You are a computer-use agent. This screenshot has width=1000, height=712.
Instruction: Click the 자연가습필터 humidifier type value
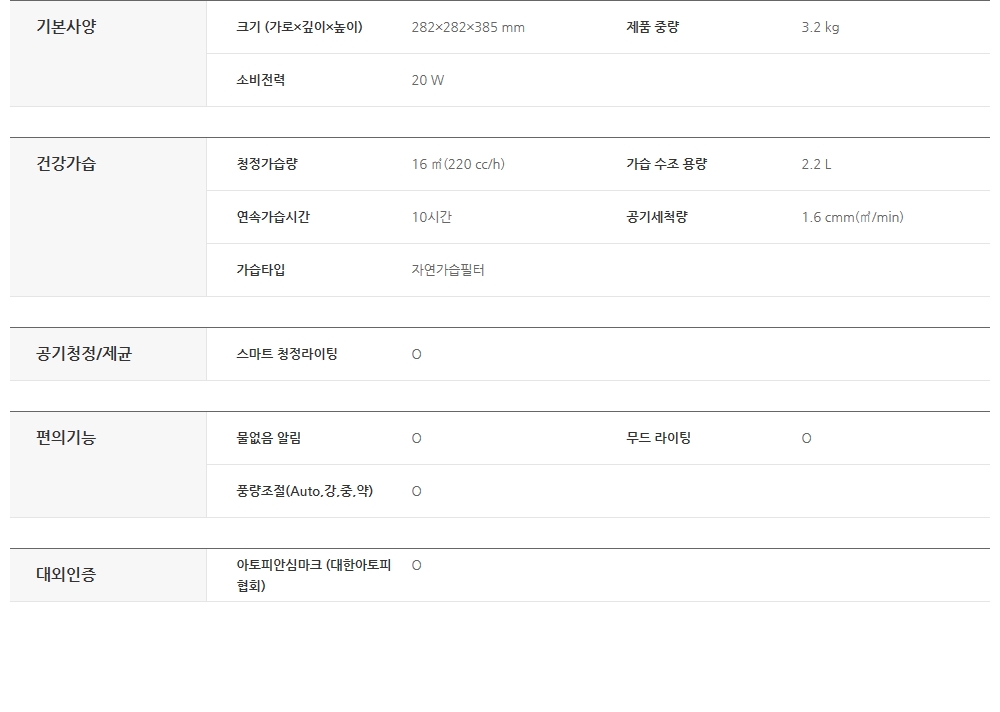(x=448, y=270)
